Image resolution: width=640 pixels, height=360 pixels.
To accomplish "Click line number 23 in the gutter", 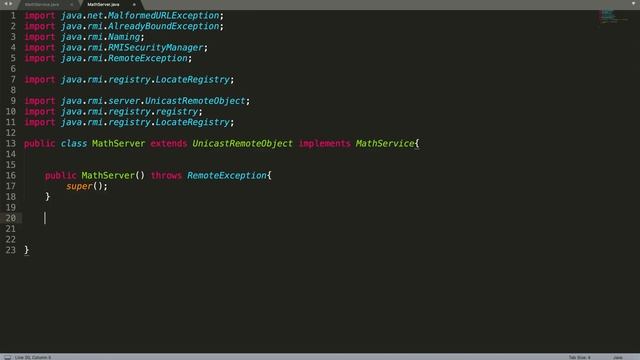I will [11, 250].
